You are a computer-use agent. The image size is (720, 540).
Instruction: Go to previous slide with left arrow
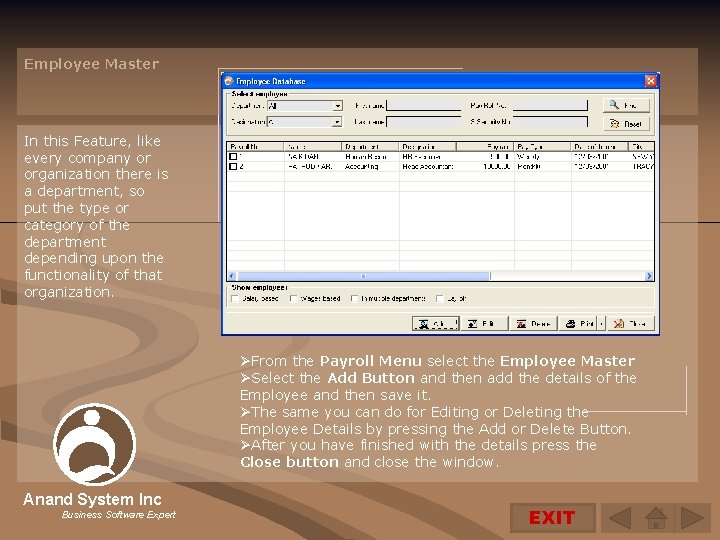(619, 518)
